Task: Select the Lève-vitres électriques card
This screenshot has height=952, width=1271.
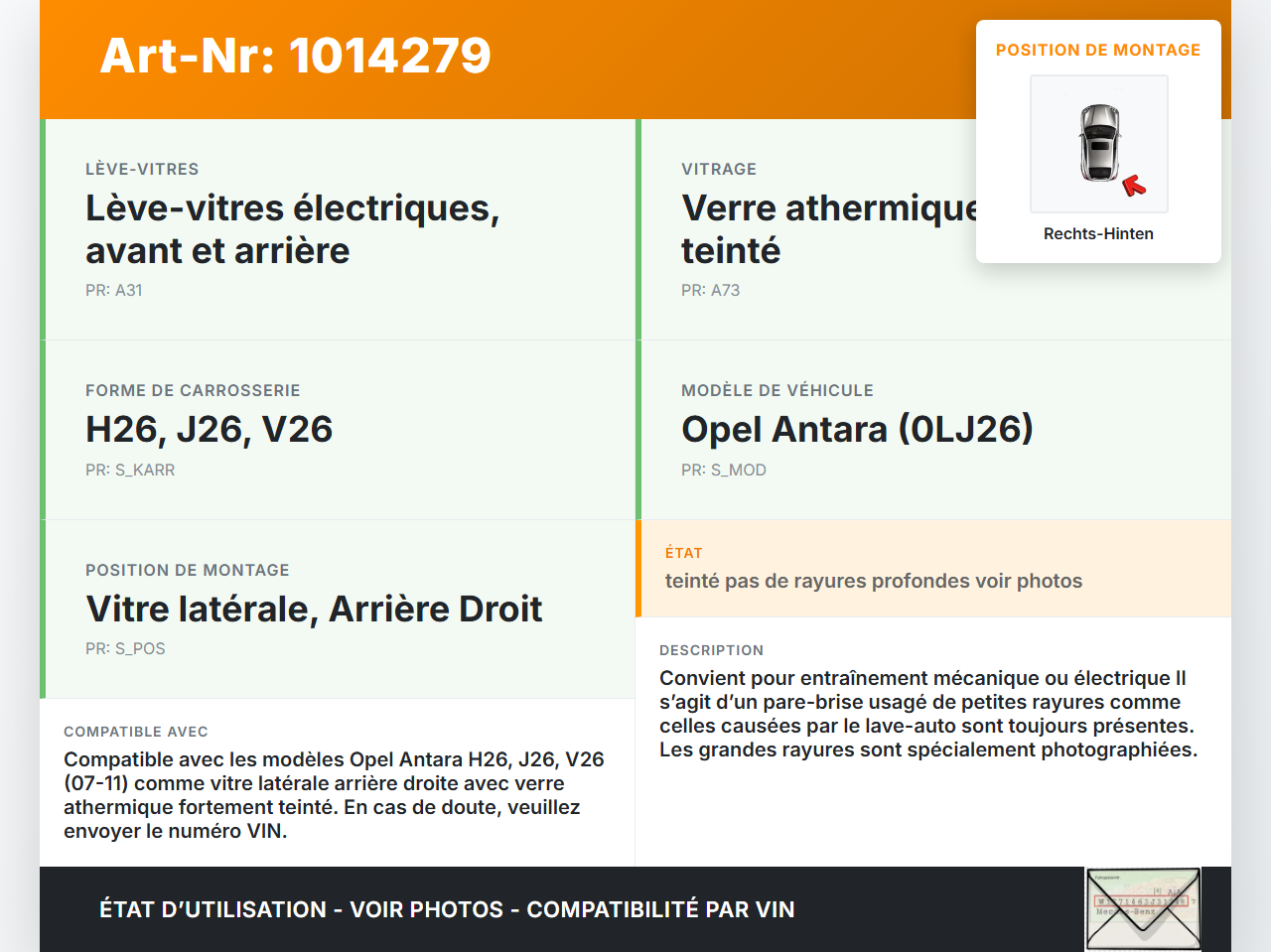Action: tap(338, 229)
